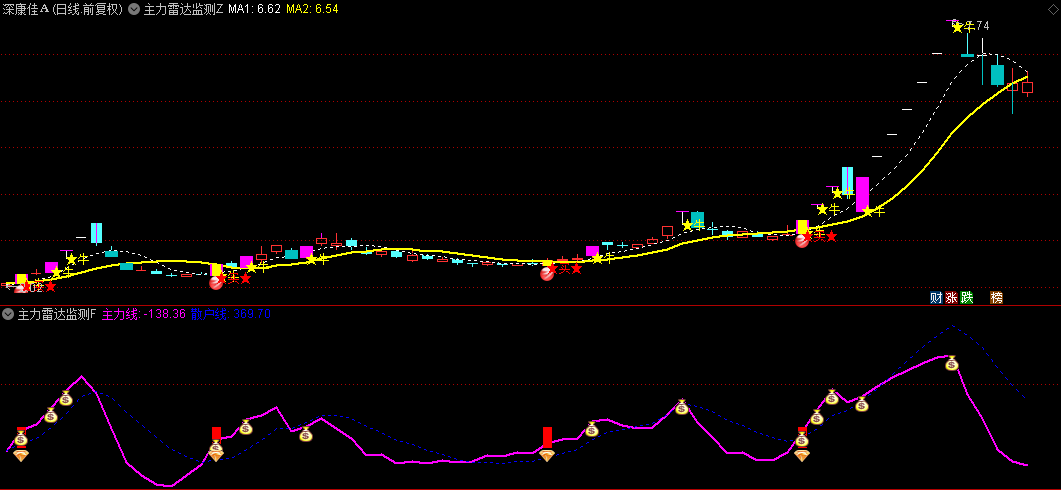Expand the dropdown arrow beside 主力雷达监测Z
This screenshot has width=1061, height=490.
(135, 9)
